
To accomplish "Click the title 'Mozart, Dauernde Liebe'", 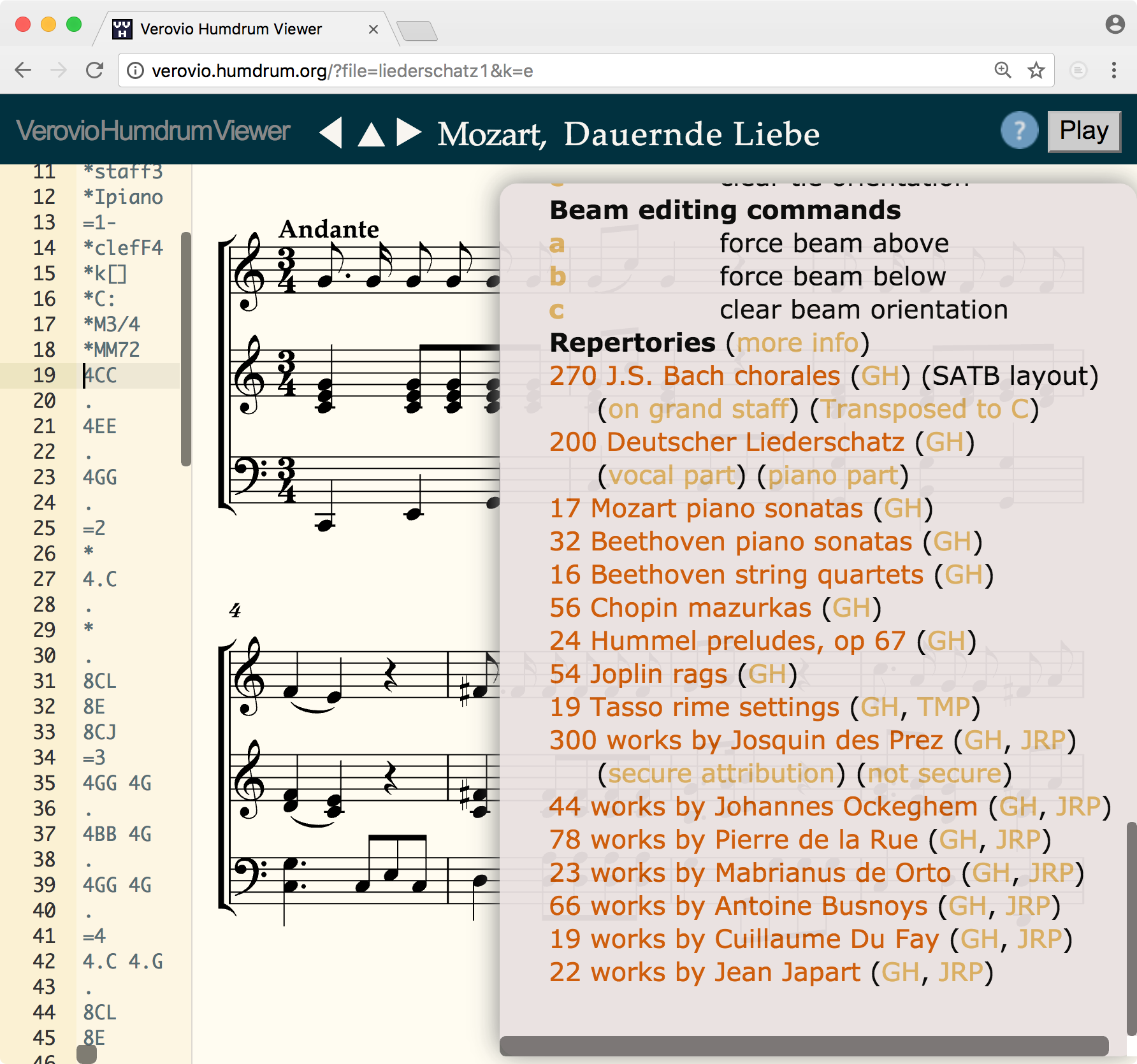I will 628,134.
